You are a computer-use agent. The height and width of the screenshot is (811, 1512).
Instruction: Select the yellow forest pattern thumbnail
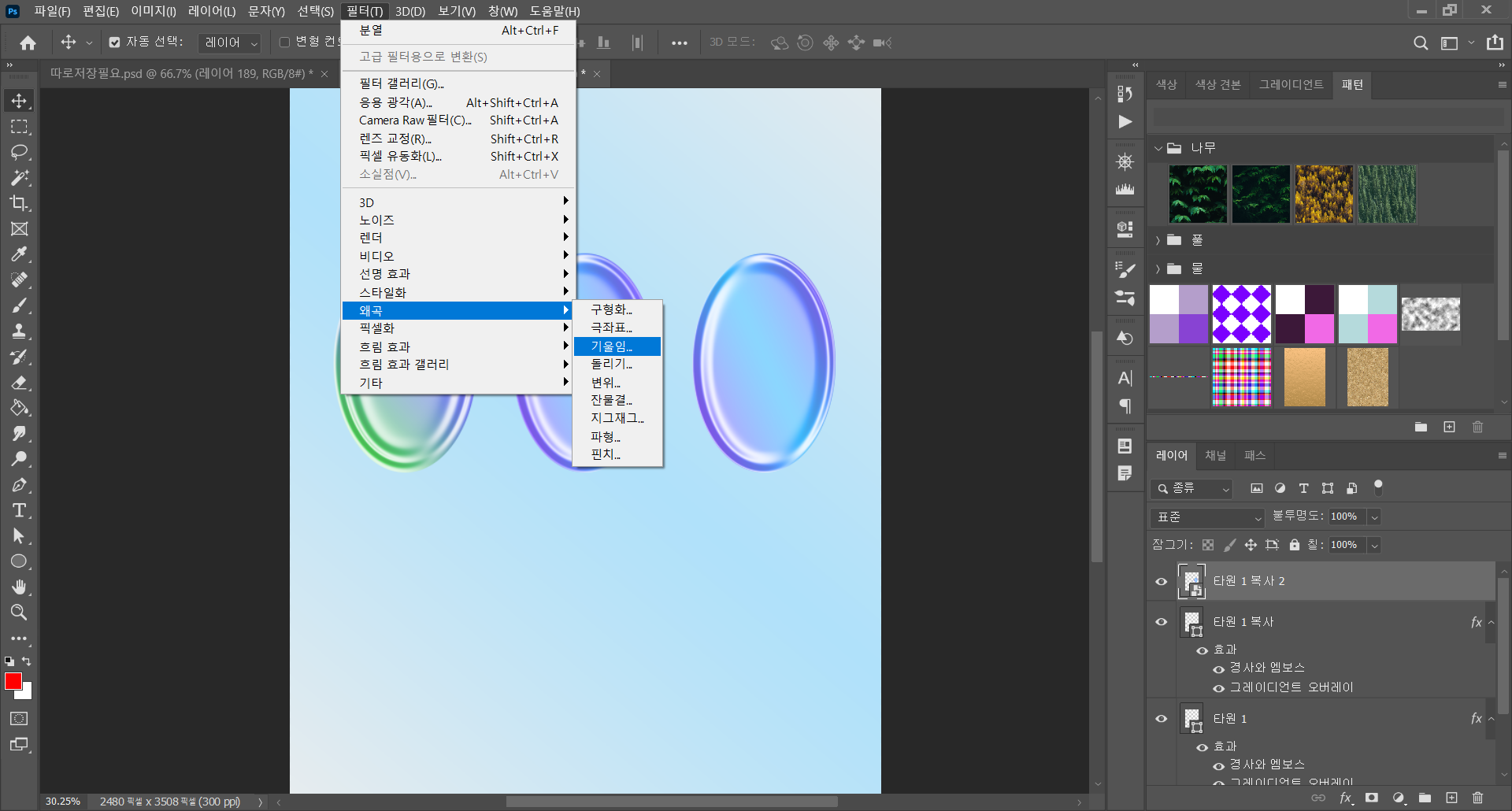1324,194
